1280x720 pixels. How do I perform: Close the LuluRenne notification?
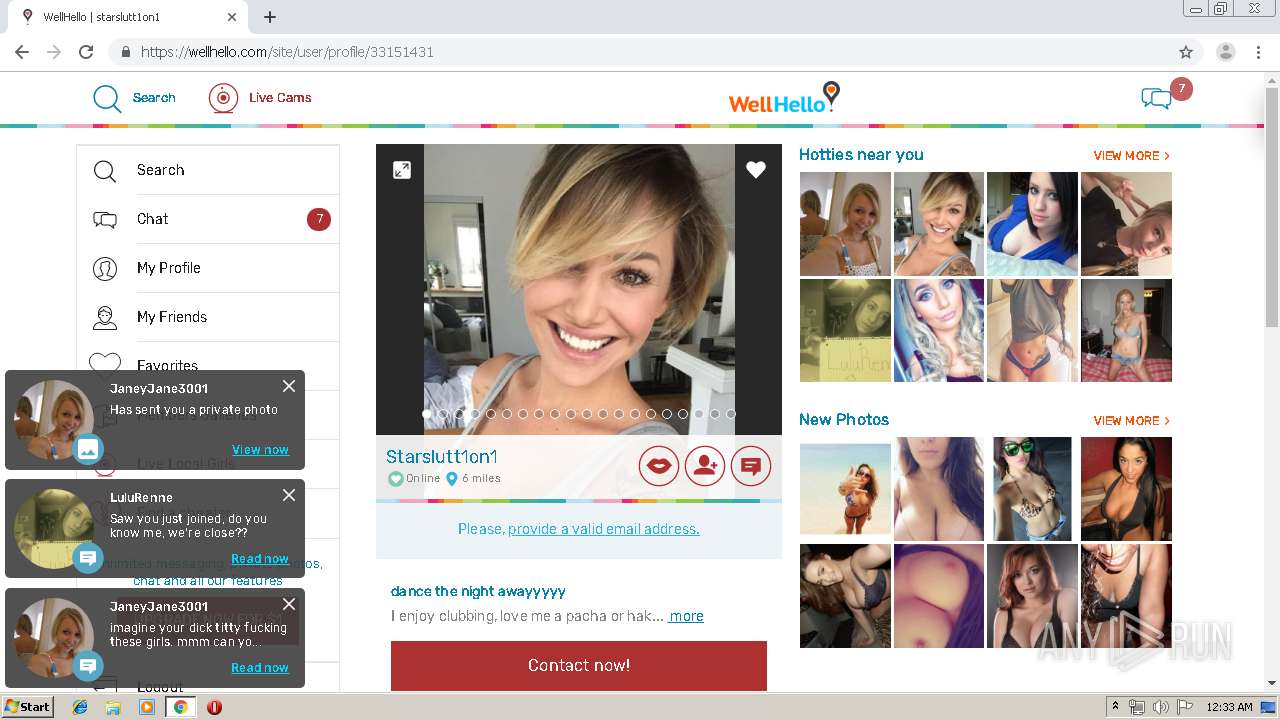289,495
